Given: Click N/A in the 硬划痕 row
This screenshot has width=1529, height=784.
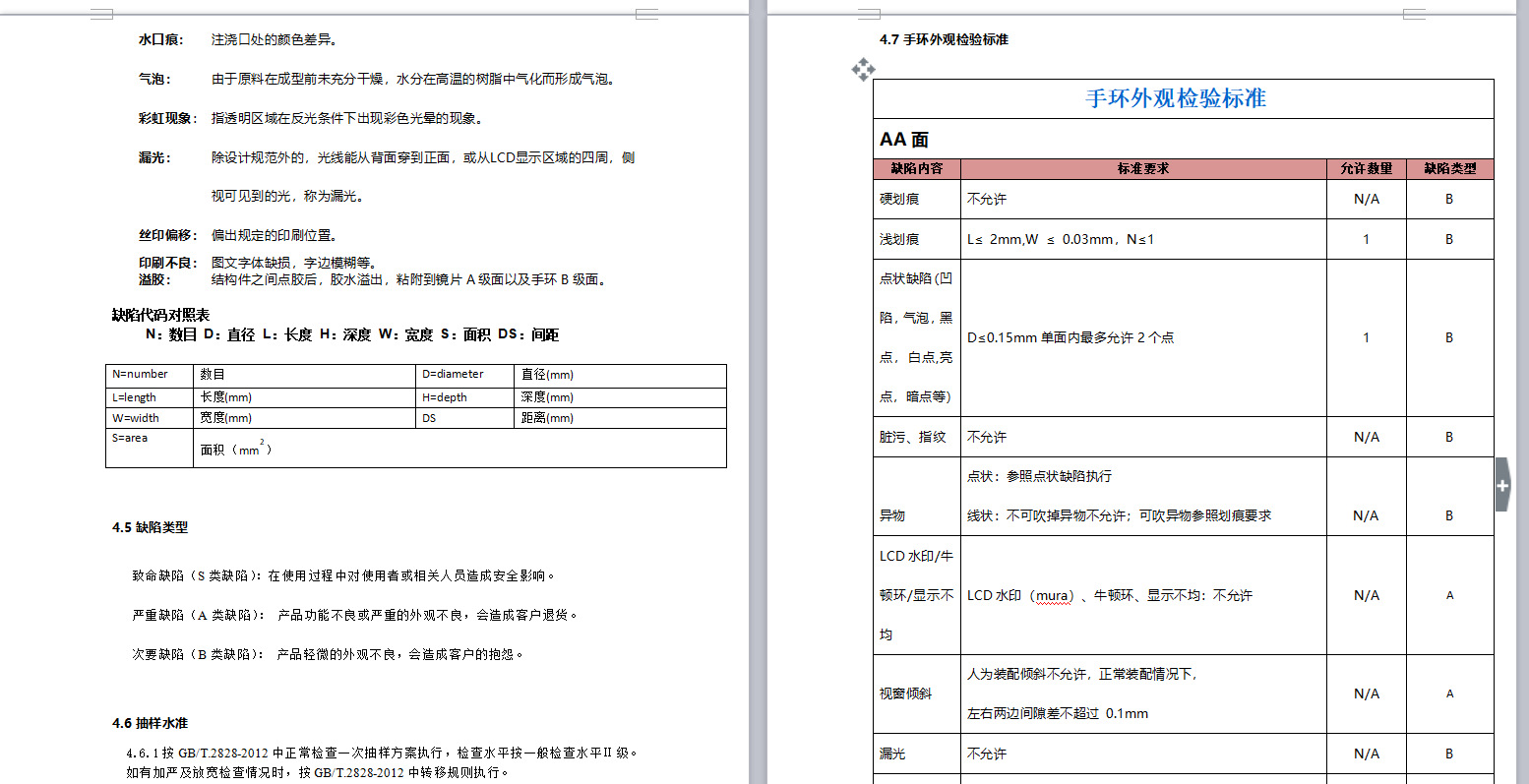Looking at the screenshot, I should [x=1367, y=200].
